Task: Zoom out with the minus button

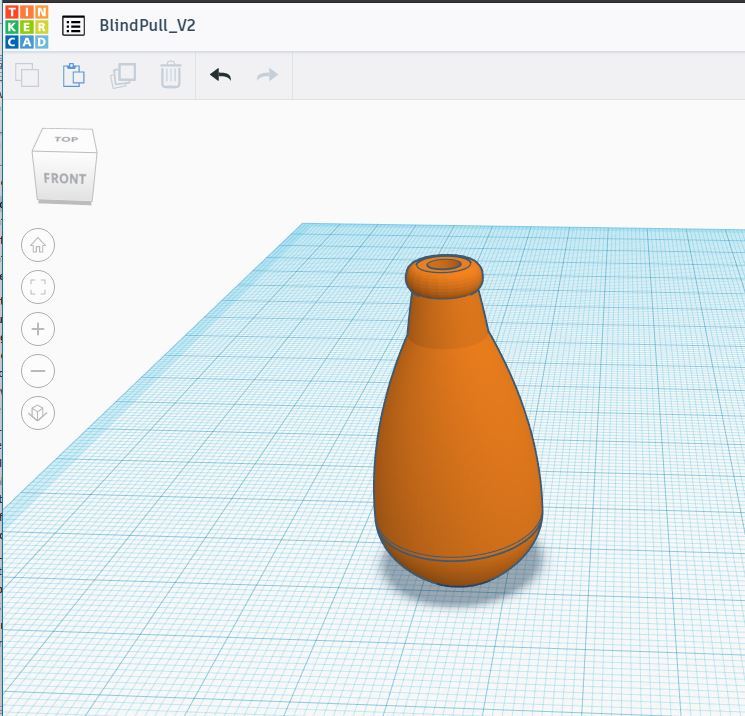Action: click(x=38, y=371)
